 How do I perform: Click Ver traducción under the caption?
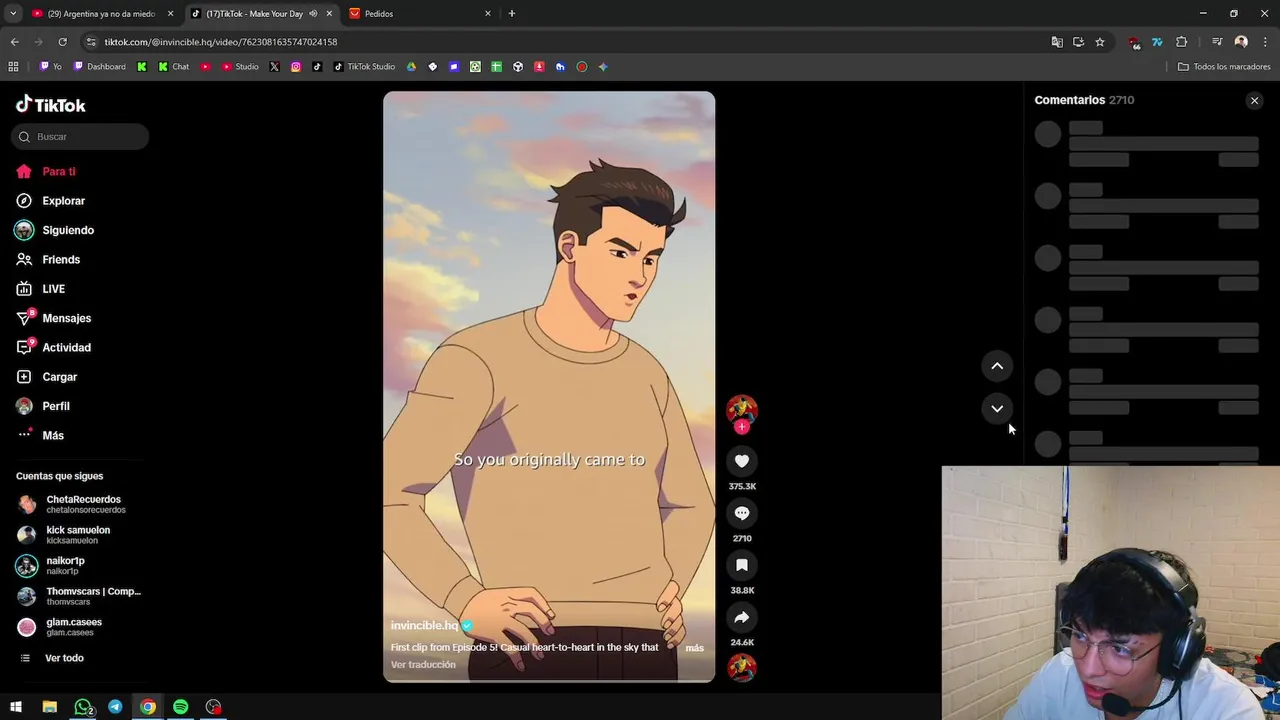pyautogui.click(x=423, y=665)
